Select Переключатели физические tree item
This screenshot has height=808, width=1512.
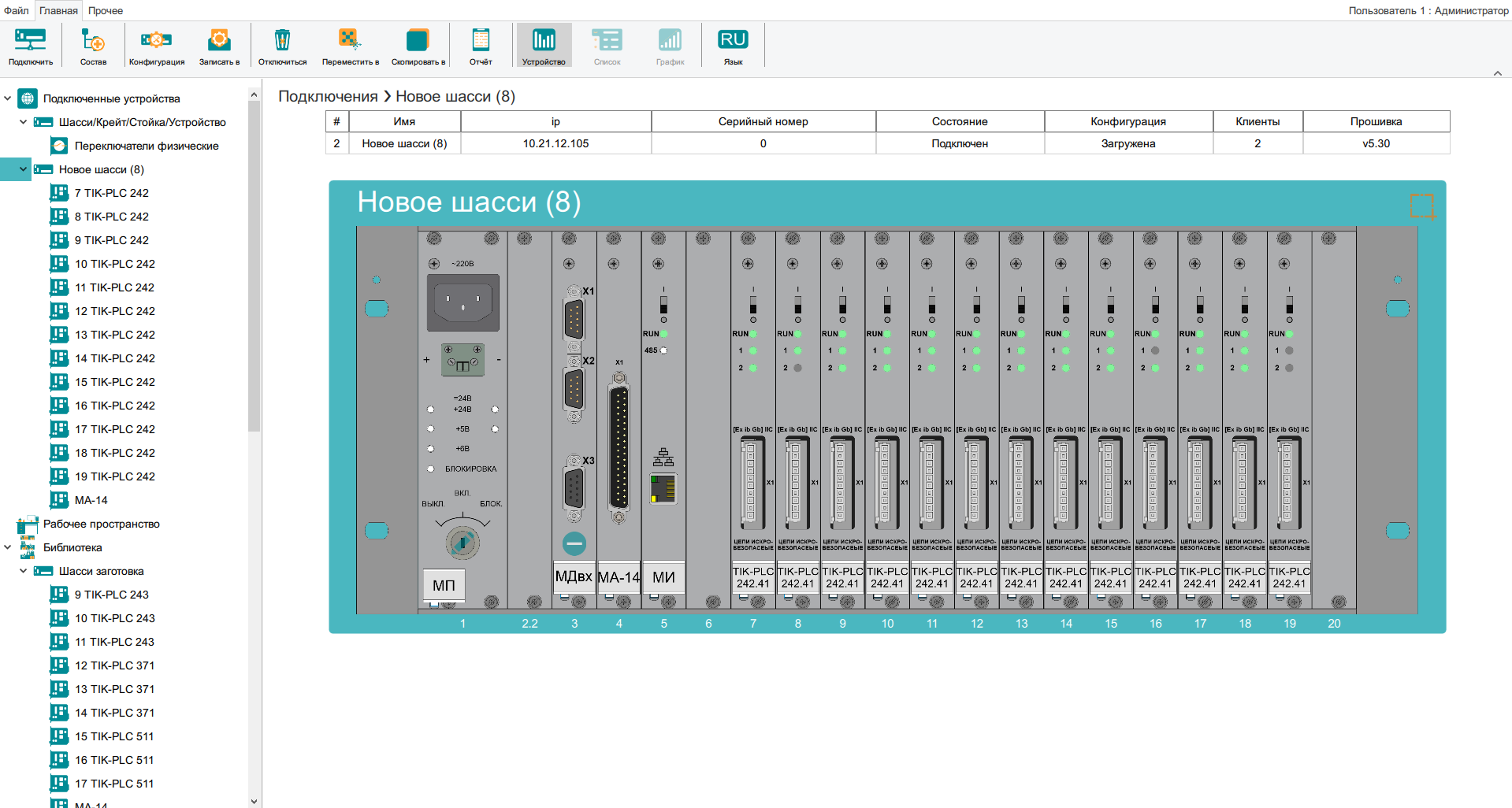(147, 146)
